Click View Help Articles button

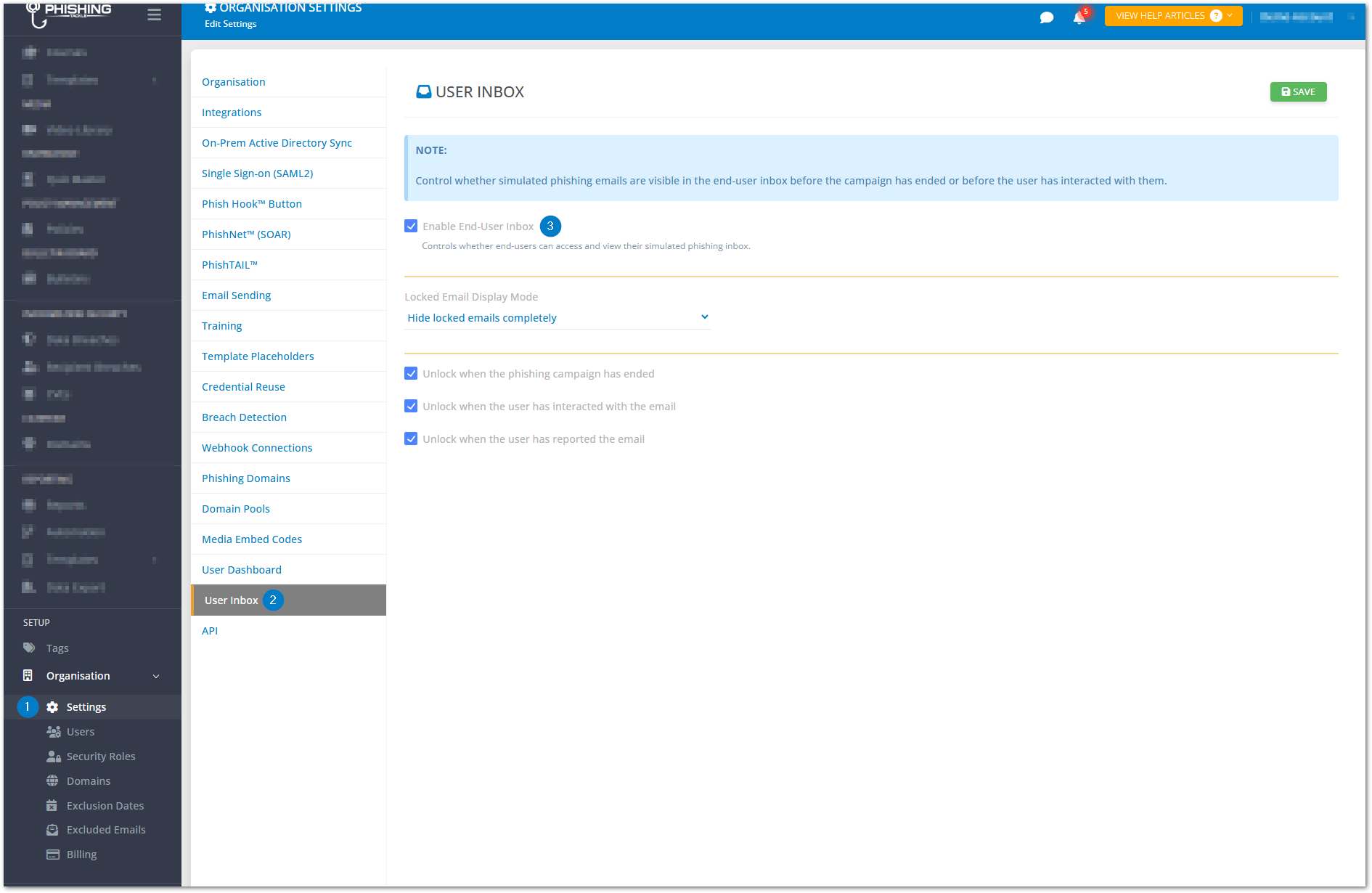coord(1173,15)
